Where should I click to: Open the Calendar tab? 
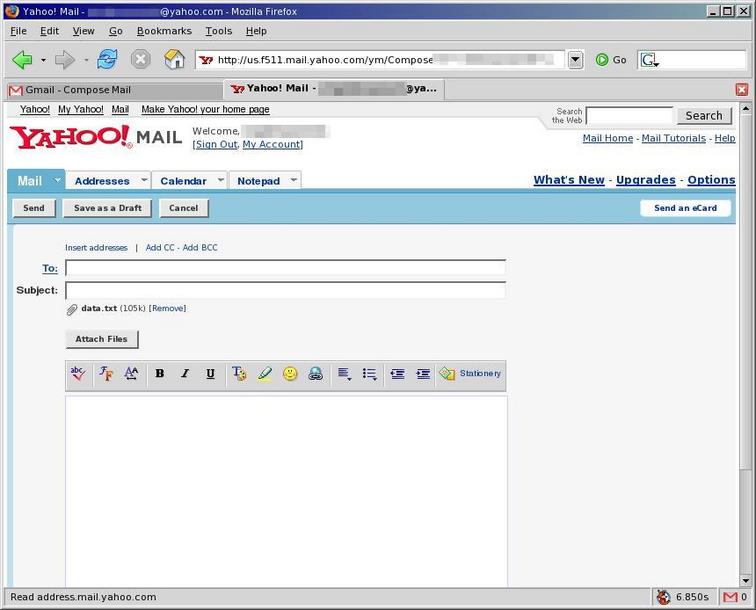pos(183,181)
